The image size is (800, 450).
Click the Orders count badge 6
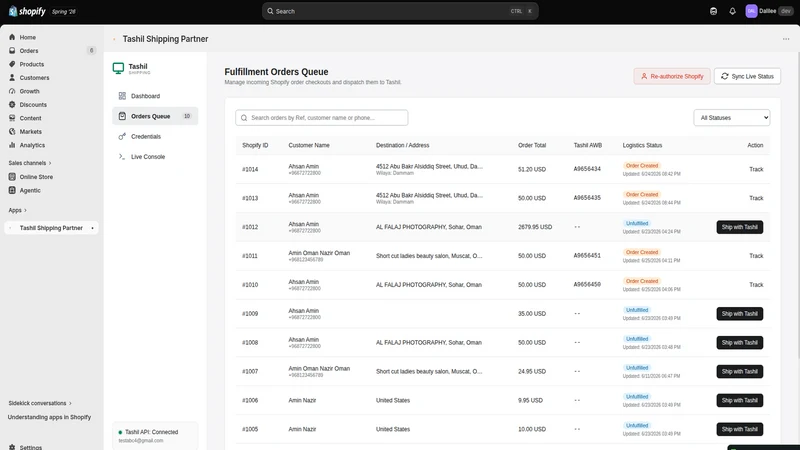click(91, 51)
